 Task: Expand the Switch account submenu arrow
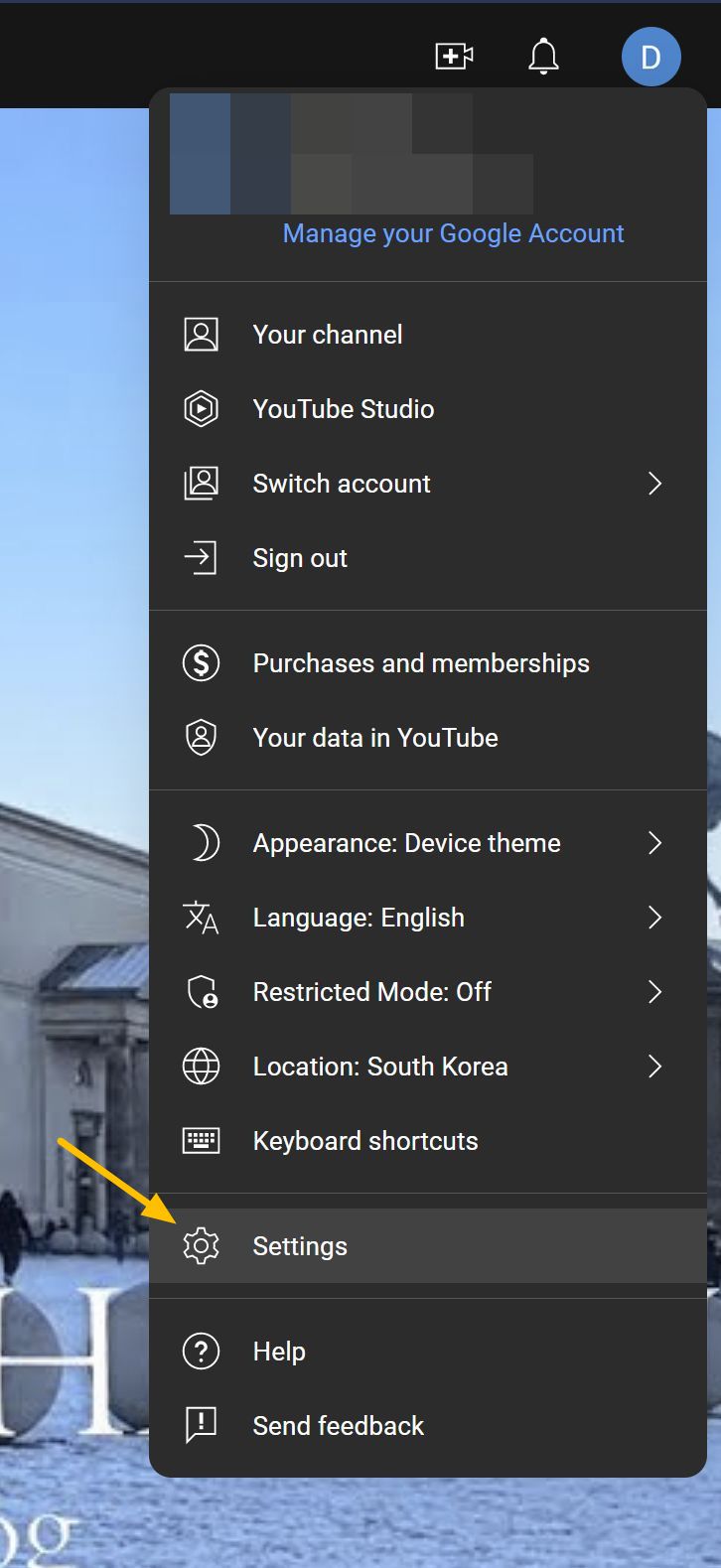pyautogui.click(x=654, y=484)
